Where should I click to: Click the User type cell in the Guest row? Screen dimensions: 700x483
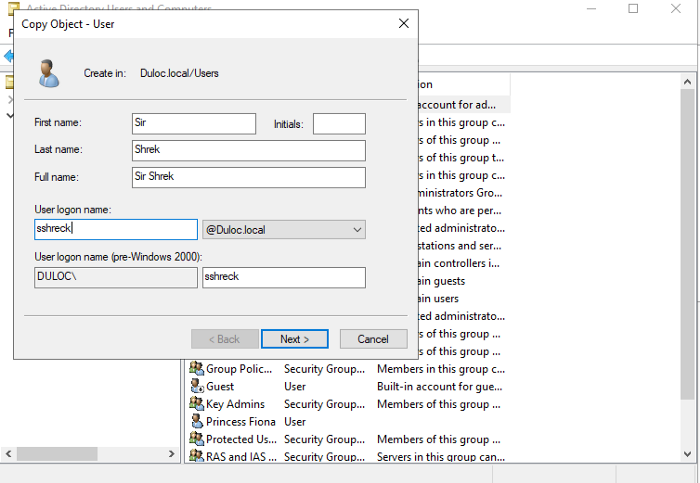[x=295, y=387]
